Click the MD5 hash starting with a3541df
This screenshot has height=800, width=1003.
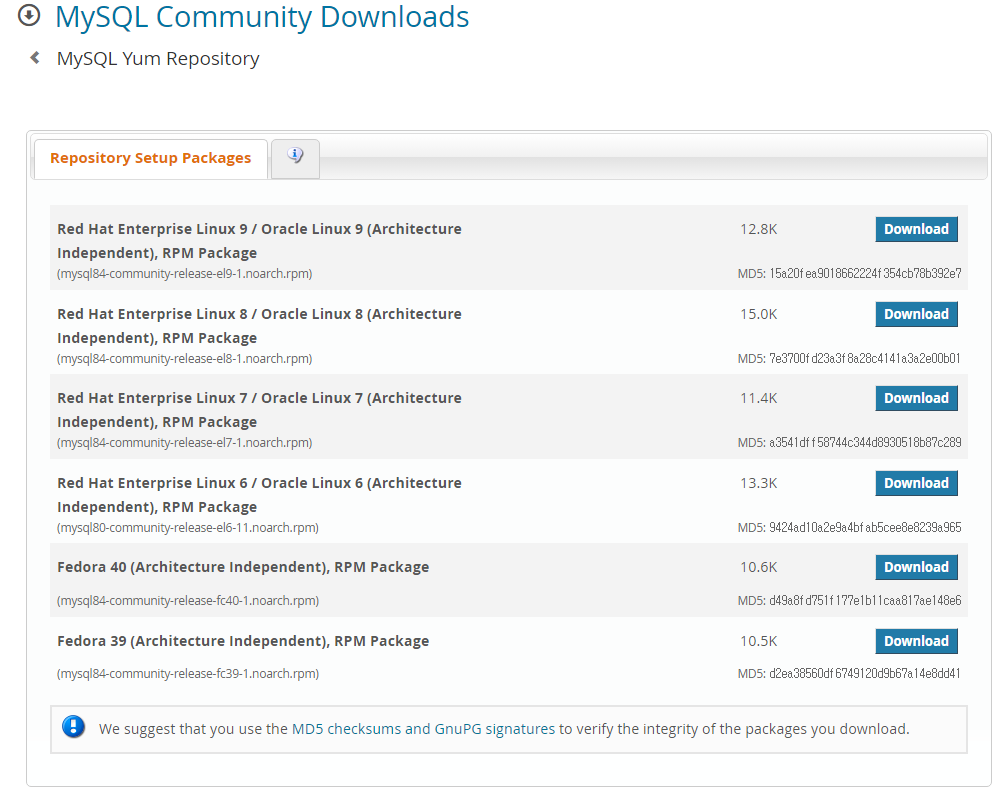click(x=865, y=443)
